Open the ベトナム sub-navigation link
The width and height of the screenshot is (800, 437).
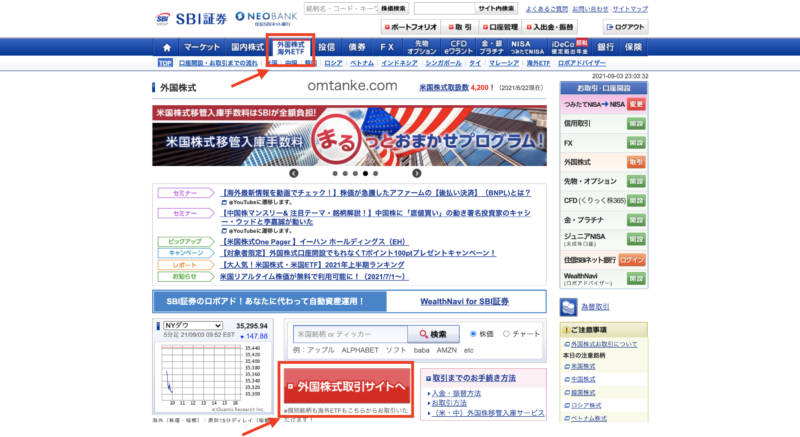coord(362,63)
